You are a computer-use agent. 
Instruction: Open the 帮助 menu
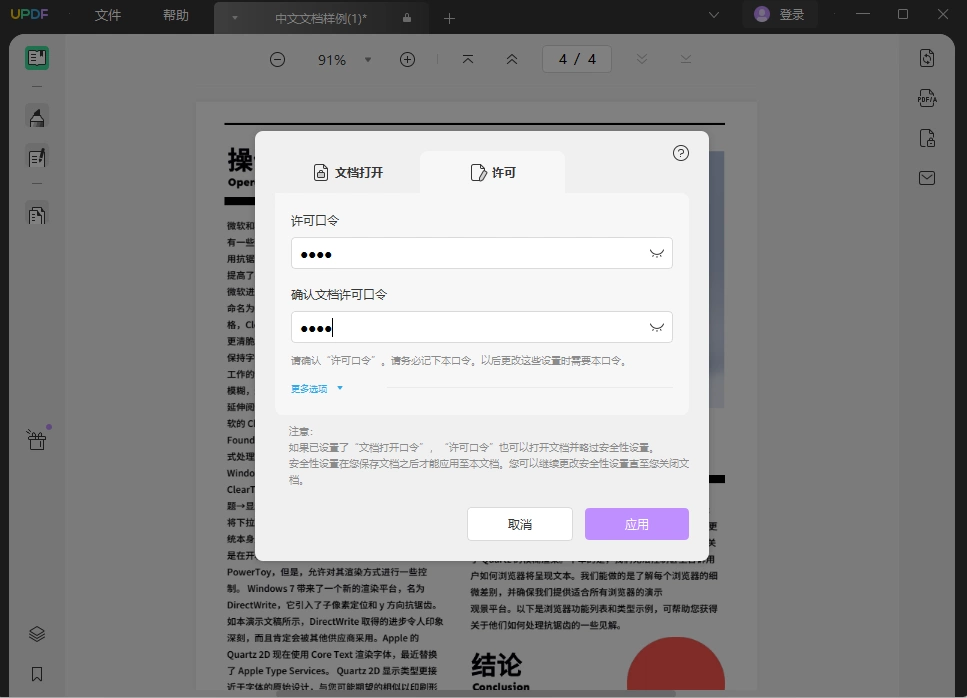(x=176, y=15)
